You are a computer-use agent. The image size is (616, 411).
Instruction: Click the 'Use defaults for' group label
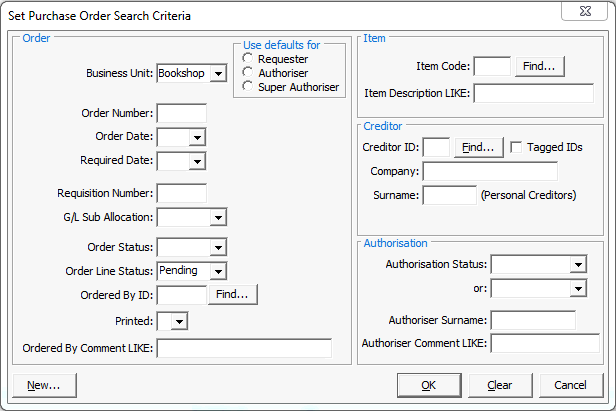(x=281, y=45)
